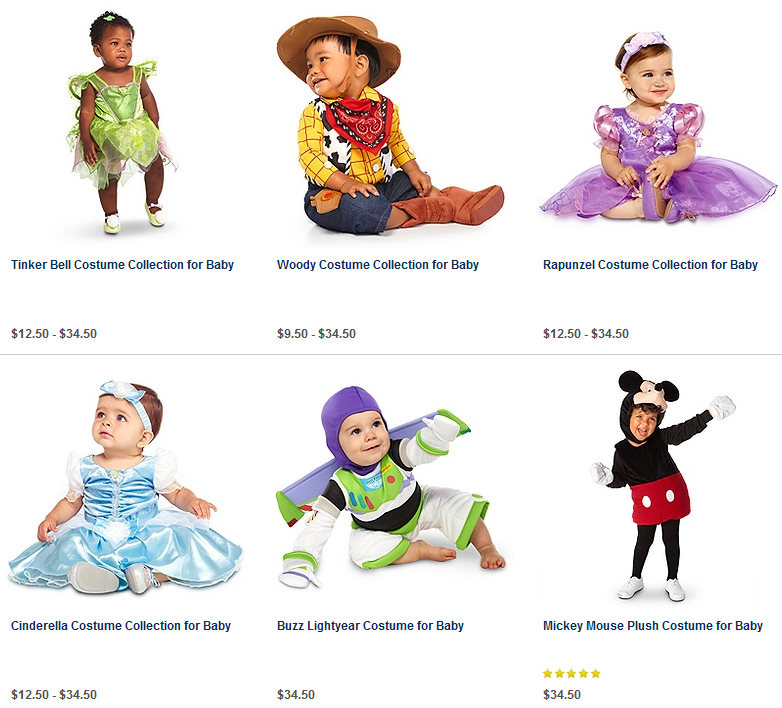Open the Woody Costume Collection for Baby link
Viewport: 782px width, 708px height.
pyautogui.click(x=377, y=265)
